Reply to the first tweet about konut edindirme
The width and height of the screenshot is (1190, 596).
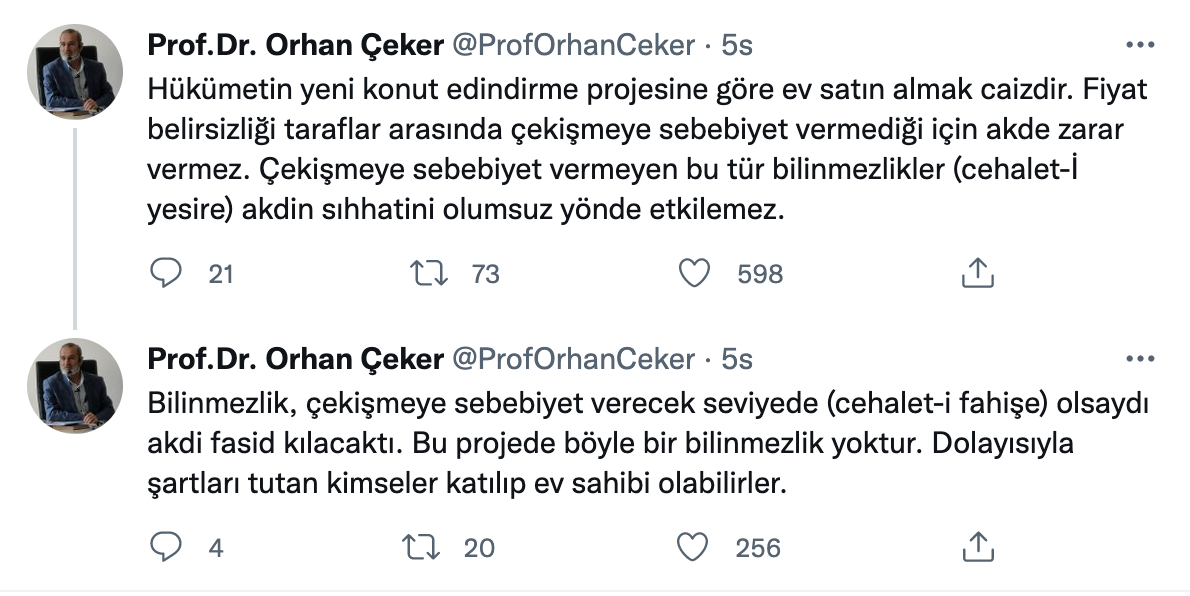click(x=165, y=273)
